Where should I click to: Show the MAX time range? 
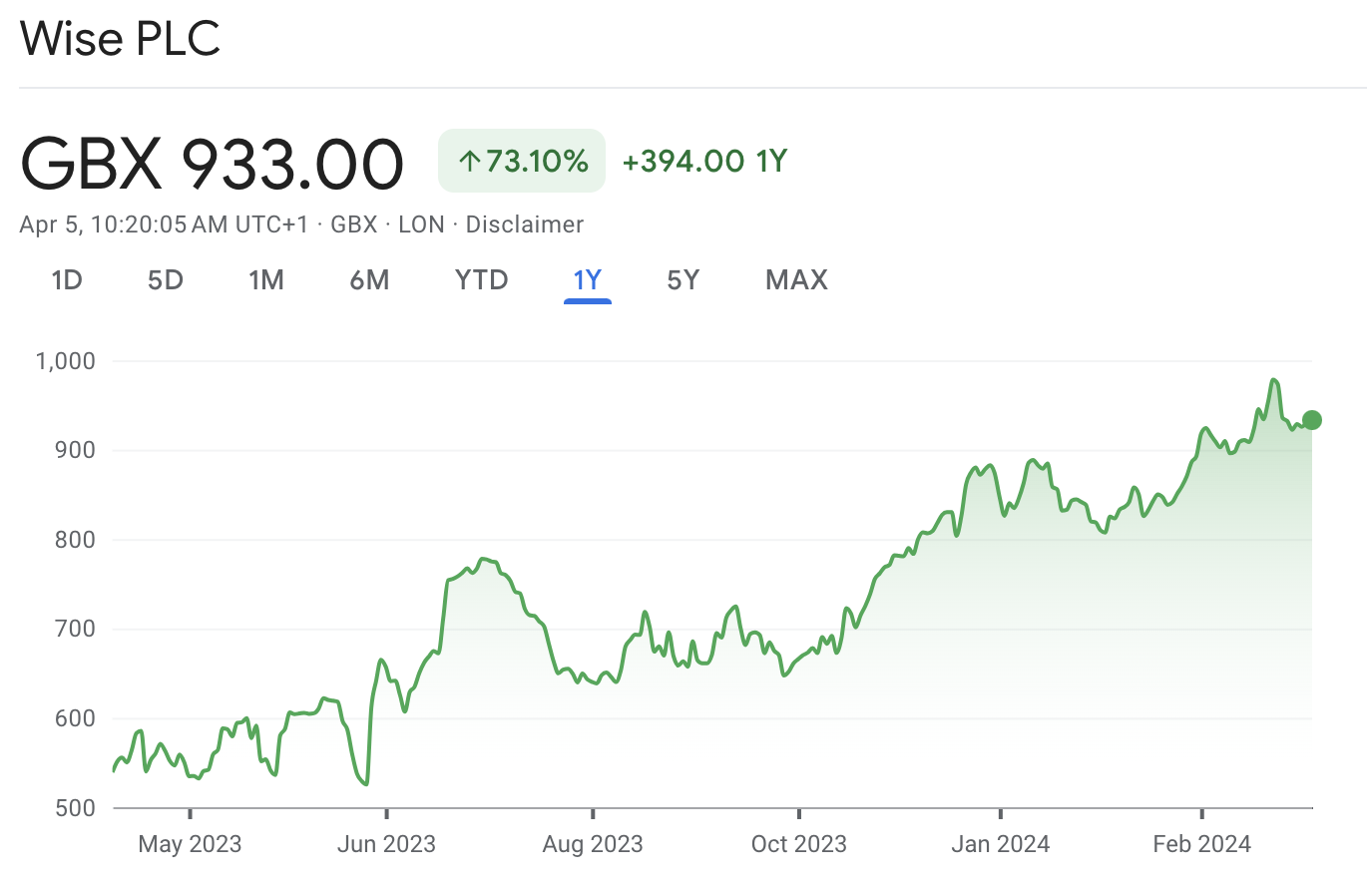click(x=796, y=280)
